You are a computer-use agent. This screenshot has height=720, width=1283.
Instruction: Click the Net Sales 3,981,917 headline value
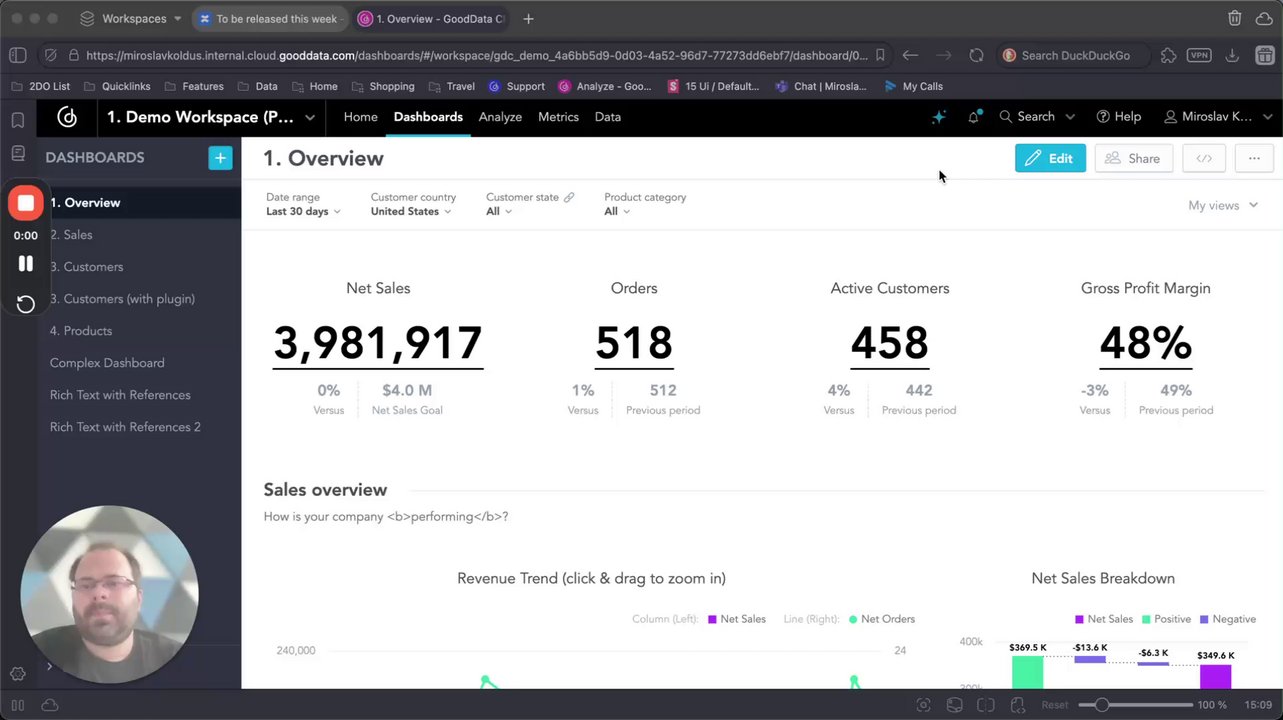point(378,343)
